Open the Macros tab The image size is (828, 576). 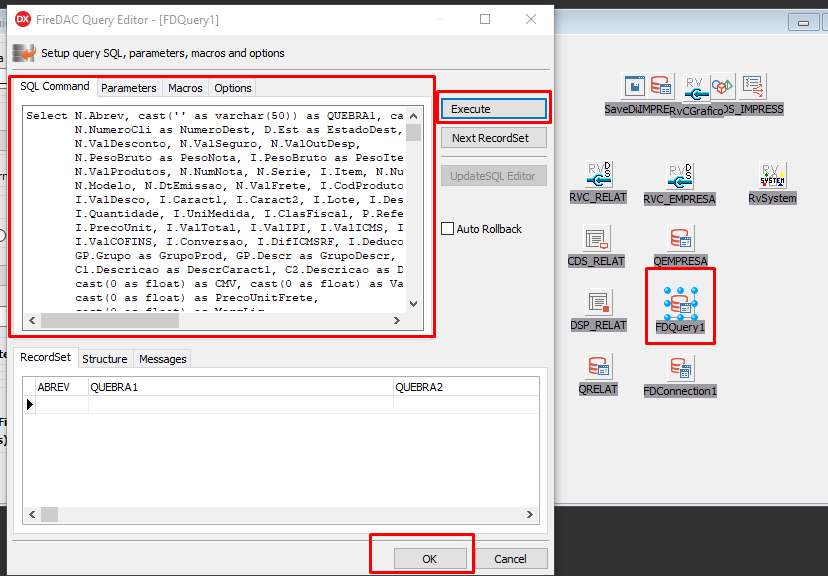(185, 88)
